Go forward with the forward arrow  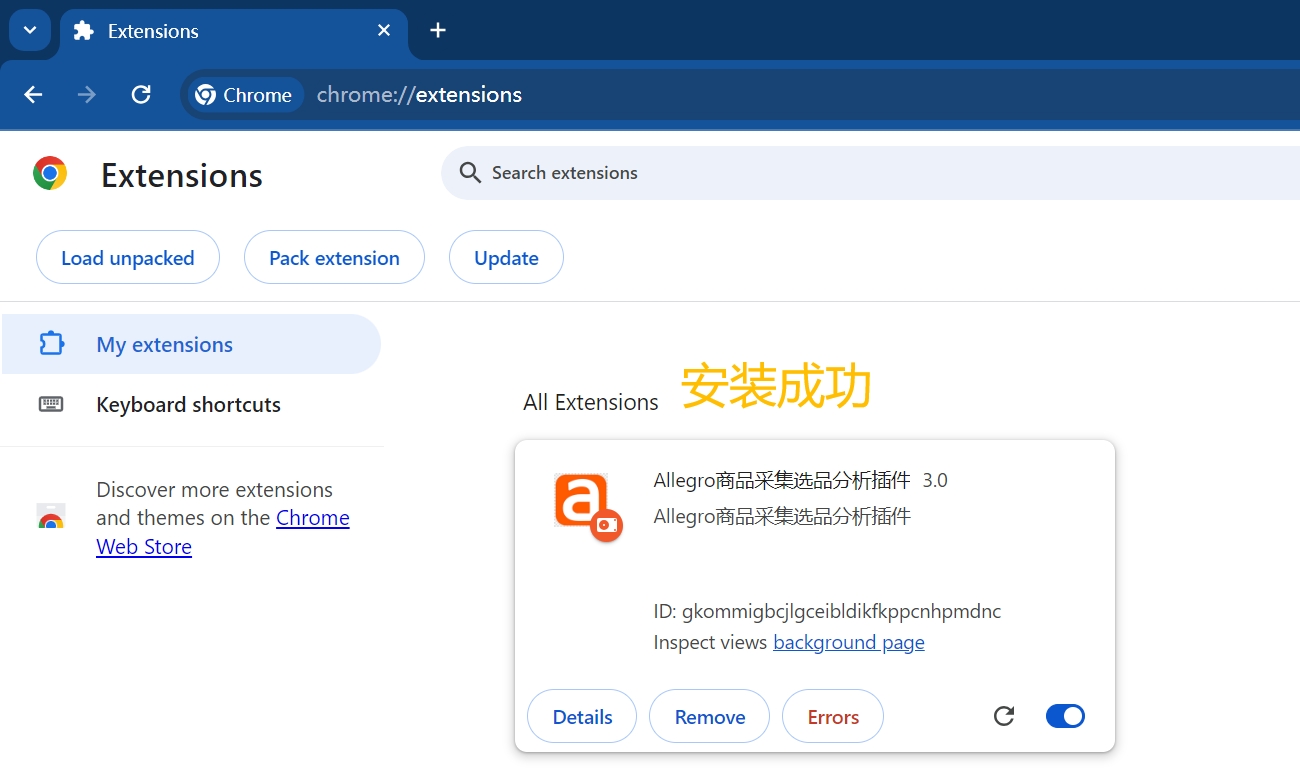(x=87, y=95)
